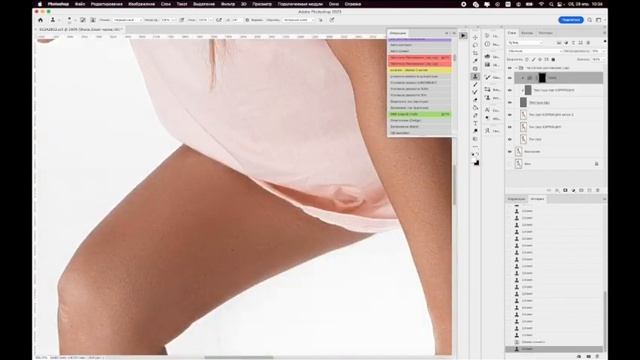
Task: Create new adjustment layer icon
Action: tap(573, 190)
